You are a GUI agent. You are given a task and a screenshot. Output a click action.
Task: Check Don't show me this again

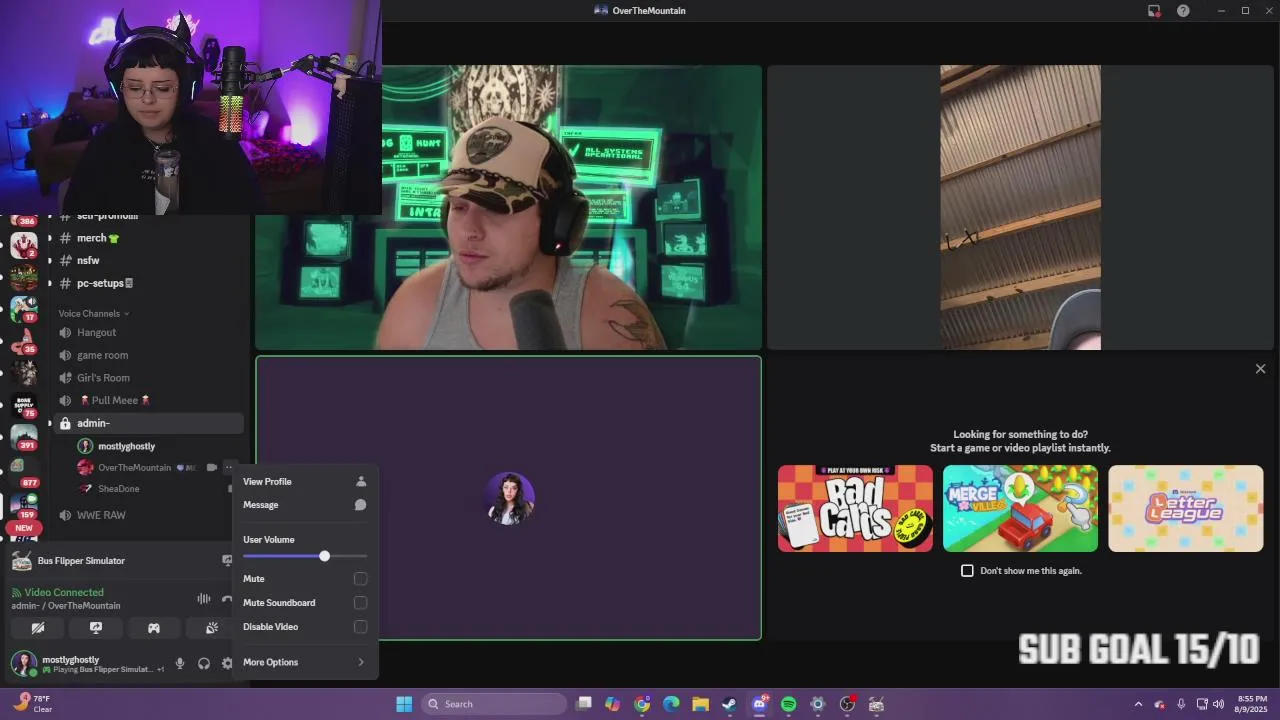click(967, 571)
